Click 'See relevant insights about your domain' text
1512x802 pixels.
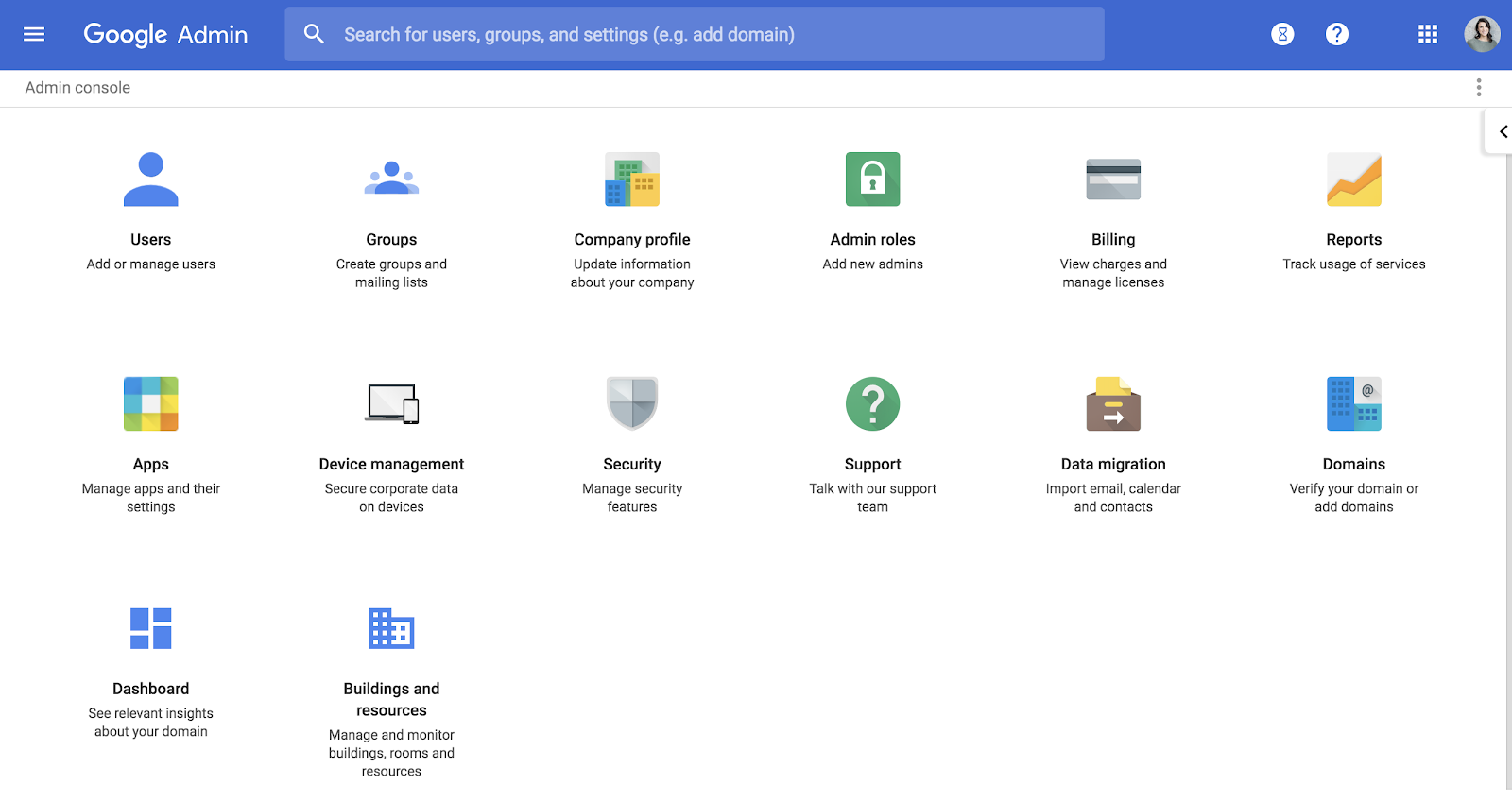(151, 723)
